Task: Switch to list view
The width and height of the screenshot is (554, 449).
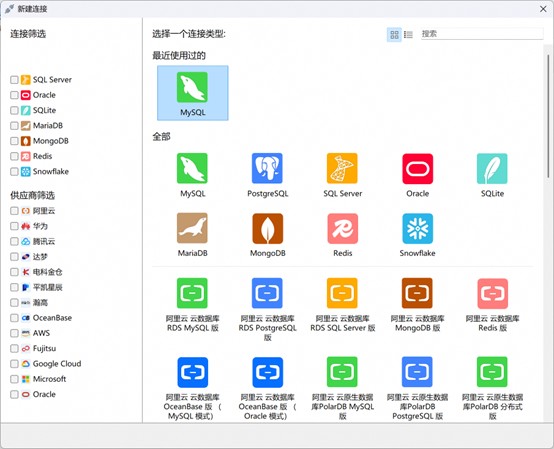Action: [x=408, y=34]
